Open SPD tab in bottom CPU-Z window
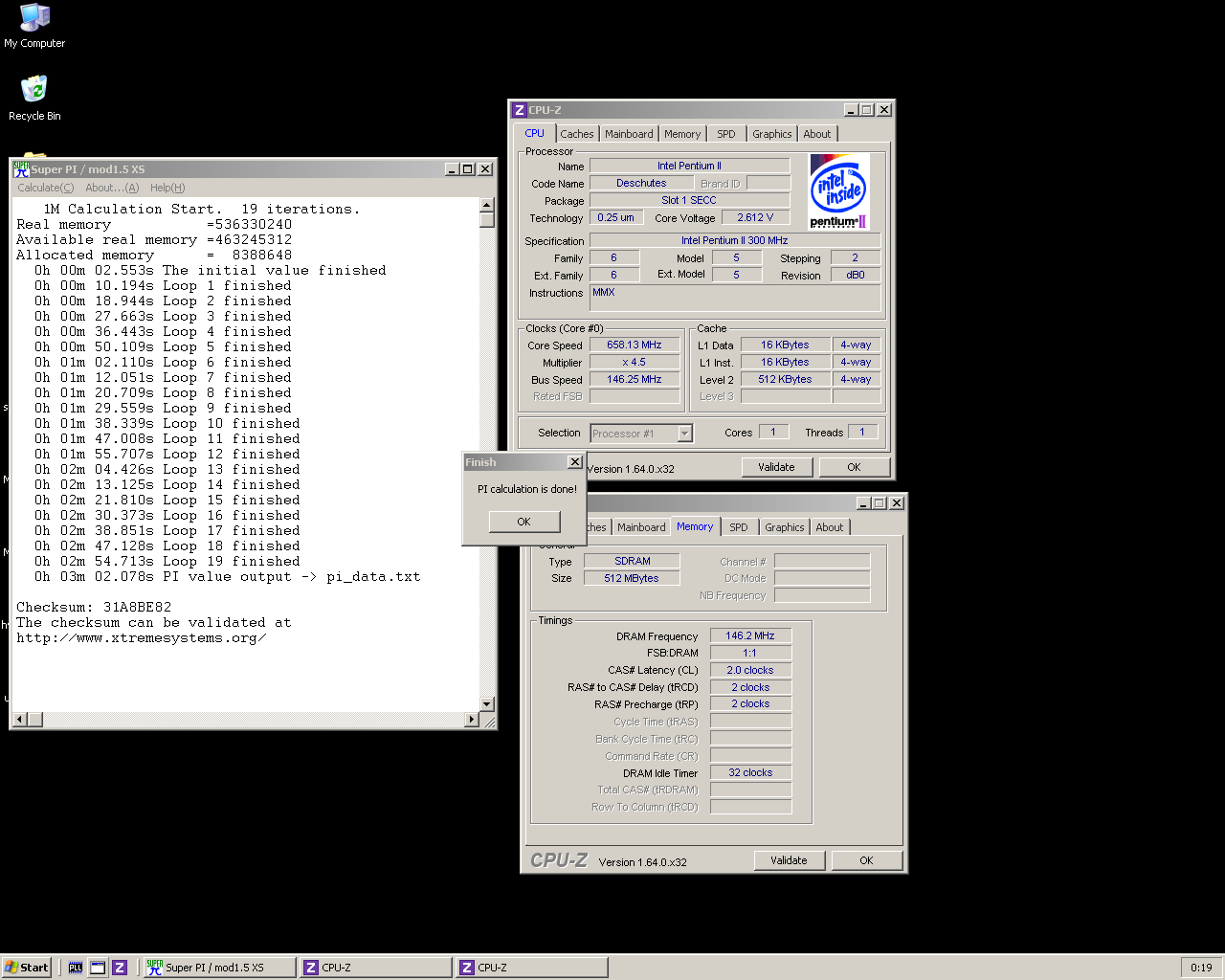The image size is (1225, 980). [x=739, y=527]
